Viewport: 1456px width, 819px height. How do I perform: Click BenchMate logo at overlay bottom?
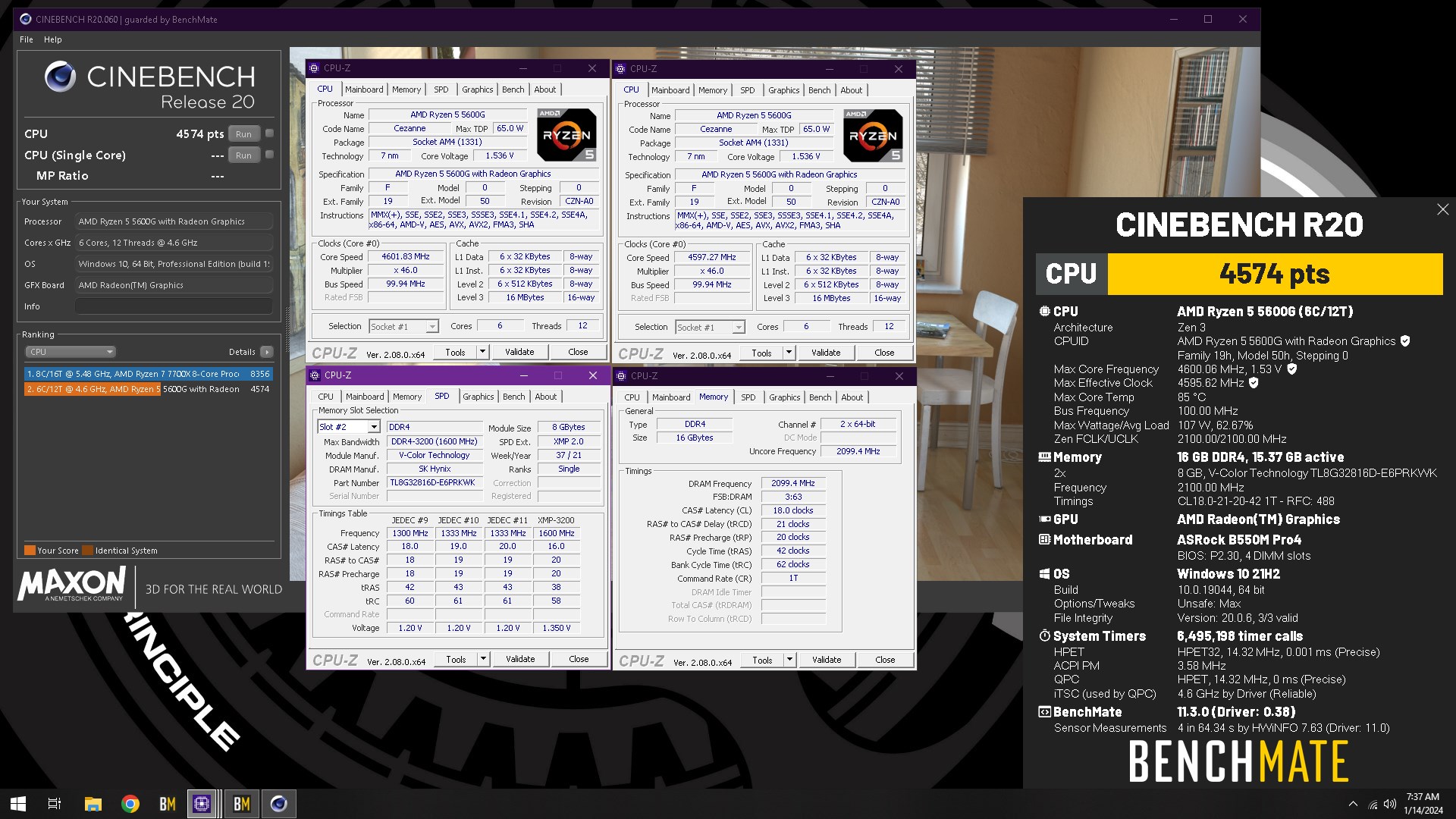(x=1238, y=761)
